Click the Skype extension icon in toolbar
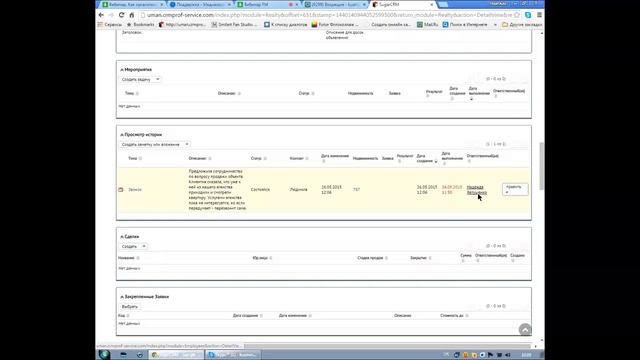640x360 pixels. (528, 15)
